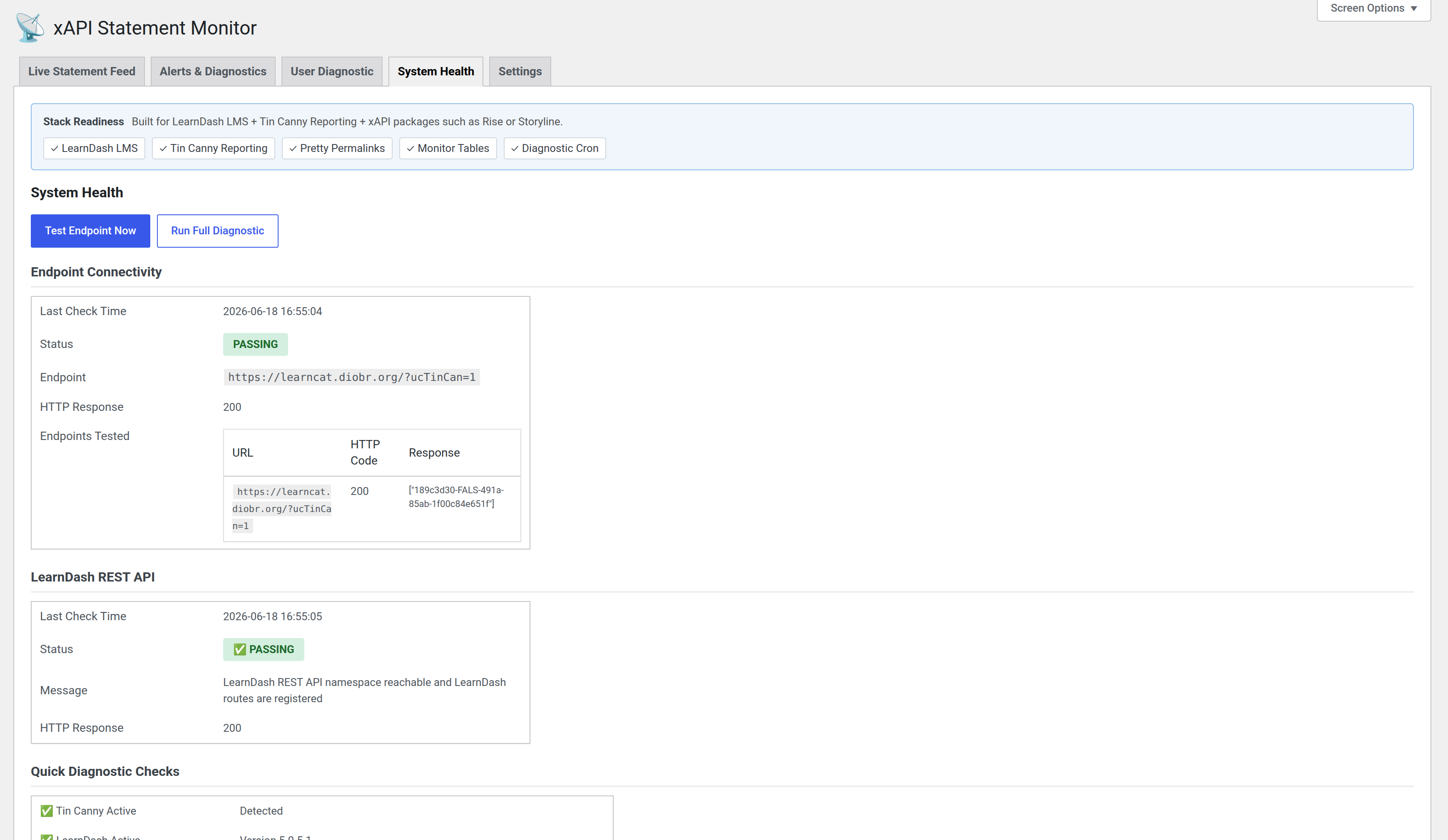Click the HTTP Response 200 under LearnDash REST API
Screen dimensions: 1448x840
pos(232,728)
